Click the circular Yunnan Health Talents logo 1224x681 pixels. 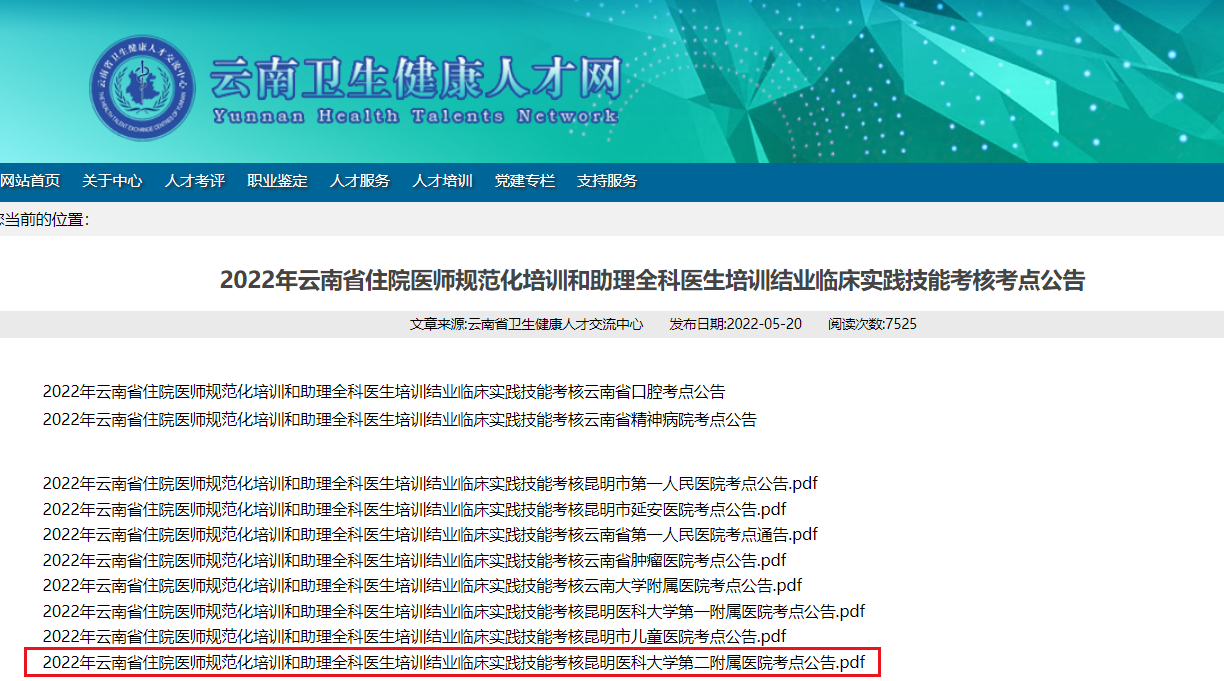pos(142,88)
